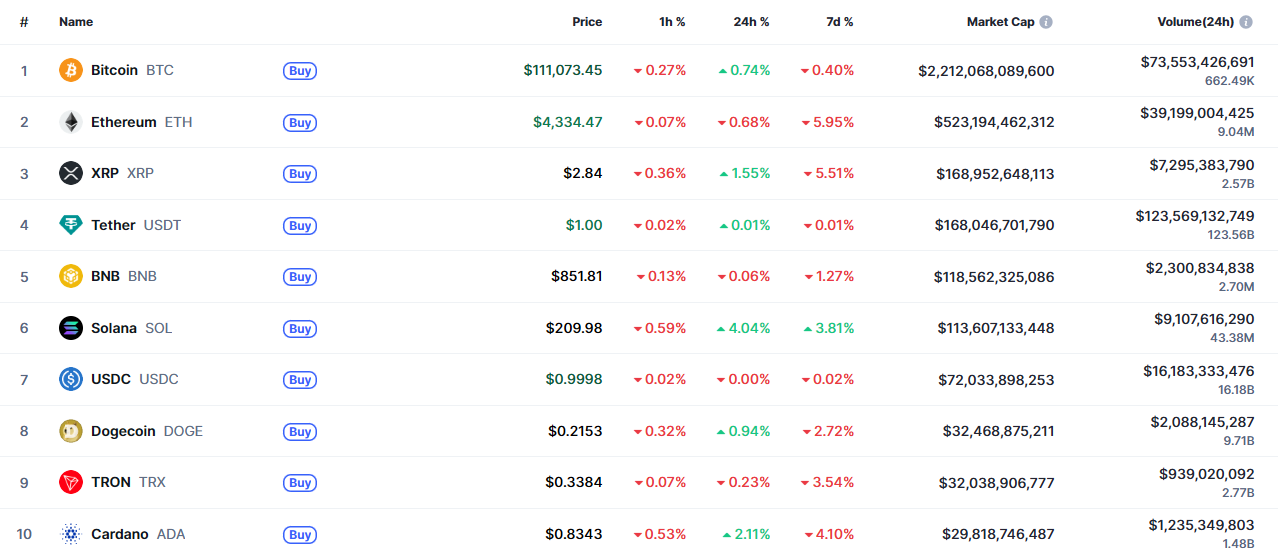Click the TRON logo icon
The image size is (1278, 559).
click(70, 482)
